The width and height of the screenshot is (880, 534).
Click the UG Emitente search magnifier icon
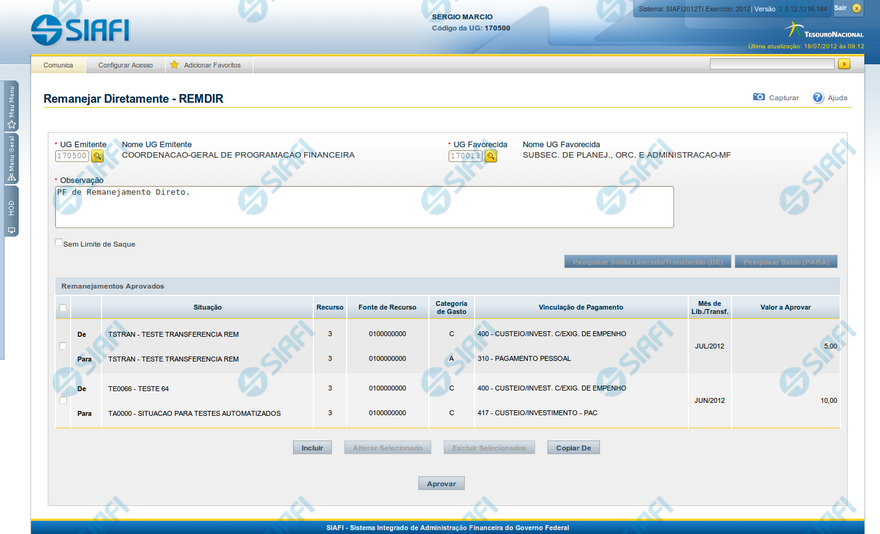click(x=98, y=156)
